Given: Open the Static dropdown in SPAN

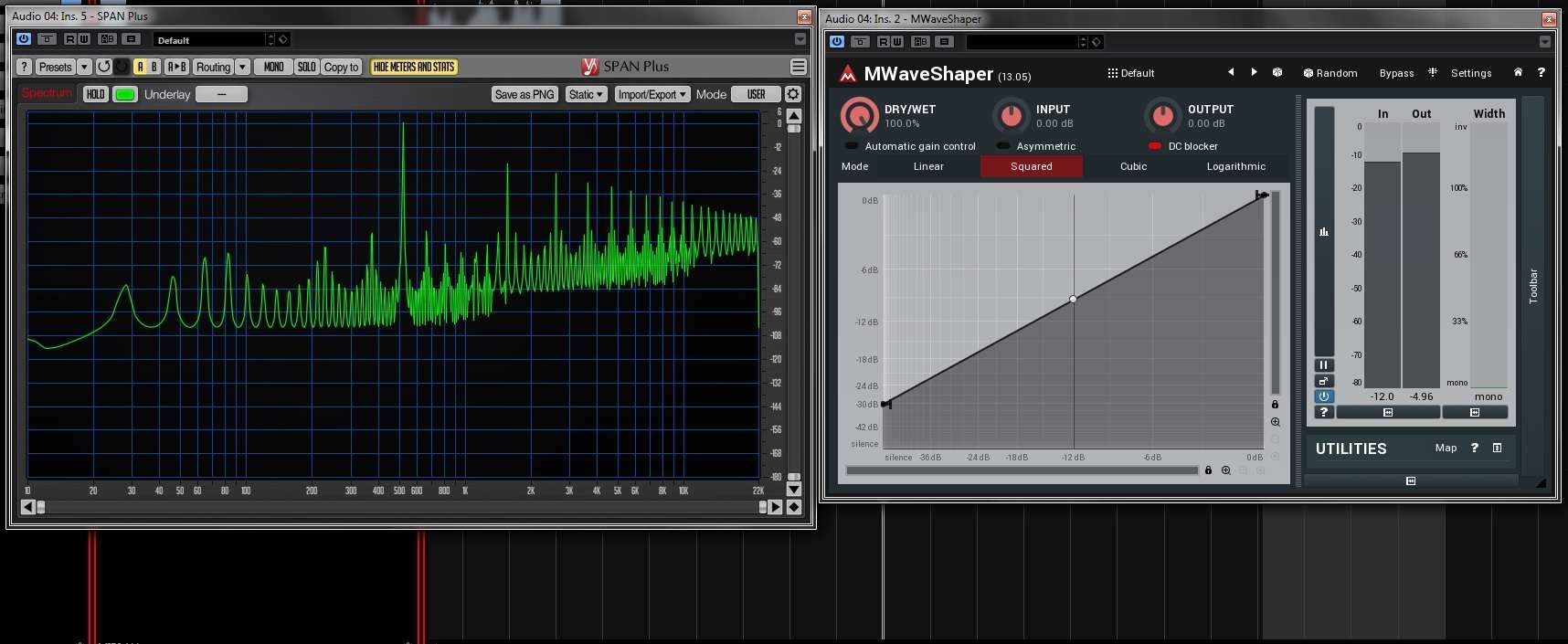Looking at the screenshot, I should click(586, 94).
